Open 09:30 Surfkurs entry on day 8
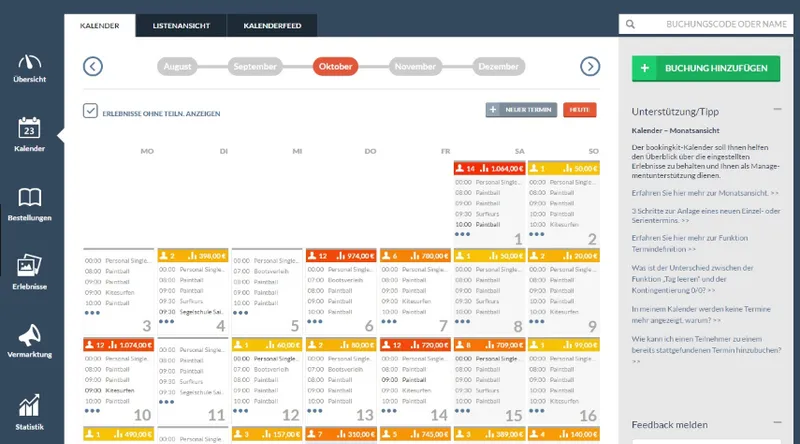 (477, 301)
